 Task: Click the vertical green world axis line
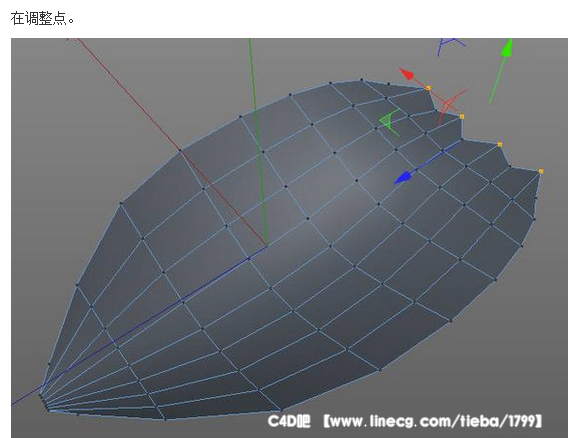258,142
